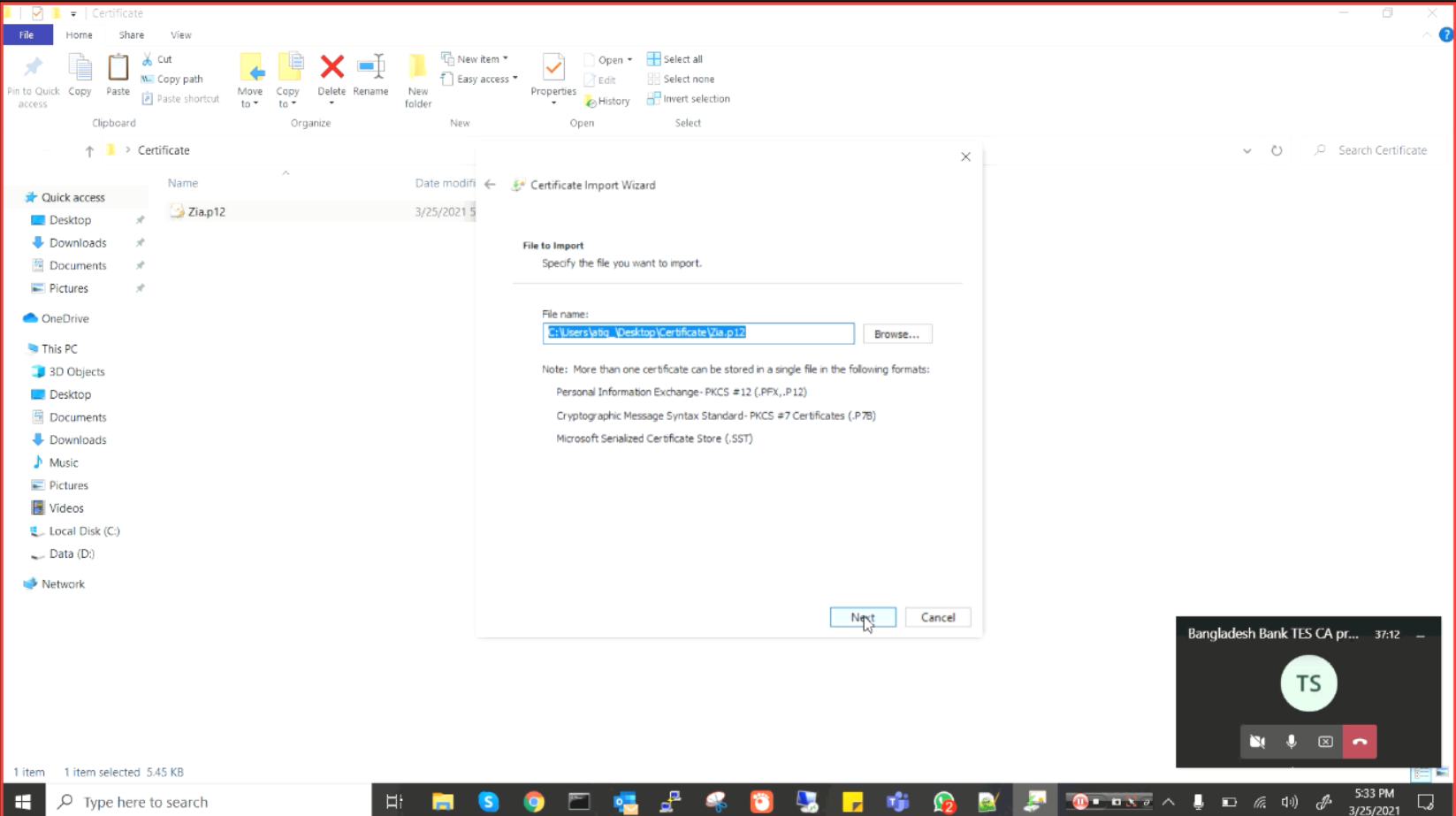Image resolution: width=1456 pixels, height=816 pixels.
Task: Click History in the ribbon
Action: [x=607, y=101]
